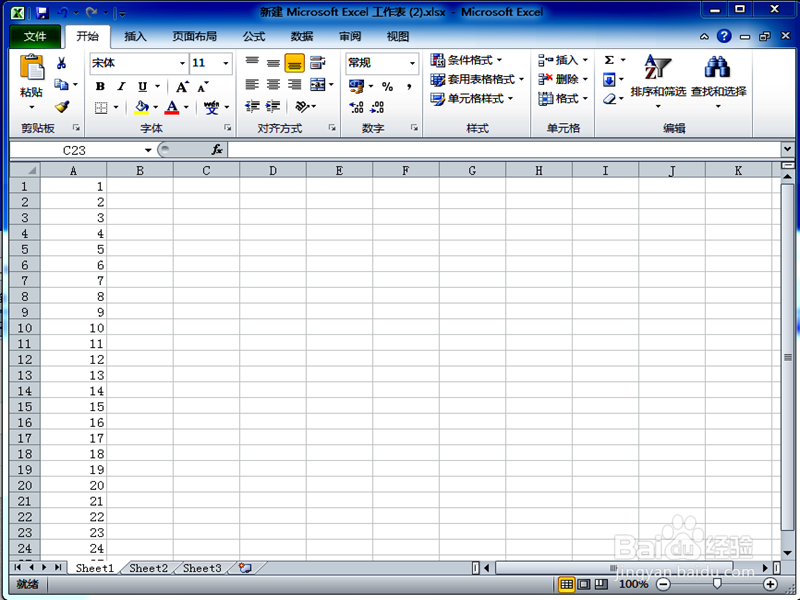Viewport: 800px width, 600px height.
Task: Click in the formula bar input
Action: click(x=504, y=149)
